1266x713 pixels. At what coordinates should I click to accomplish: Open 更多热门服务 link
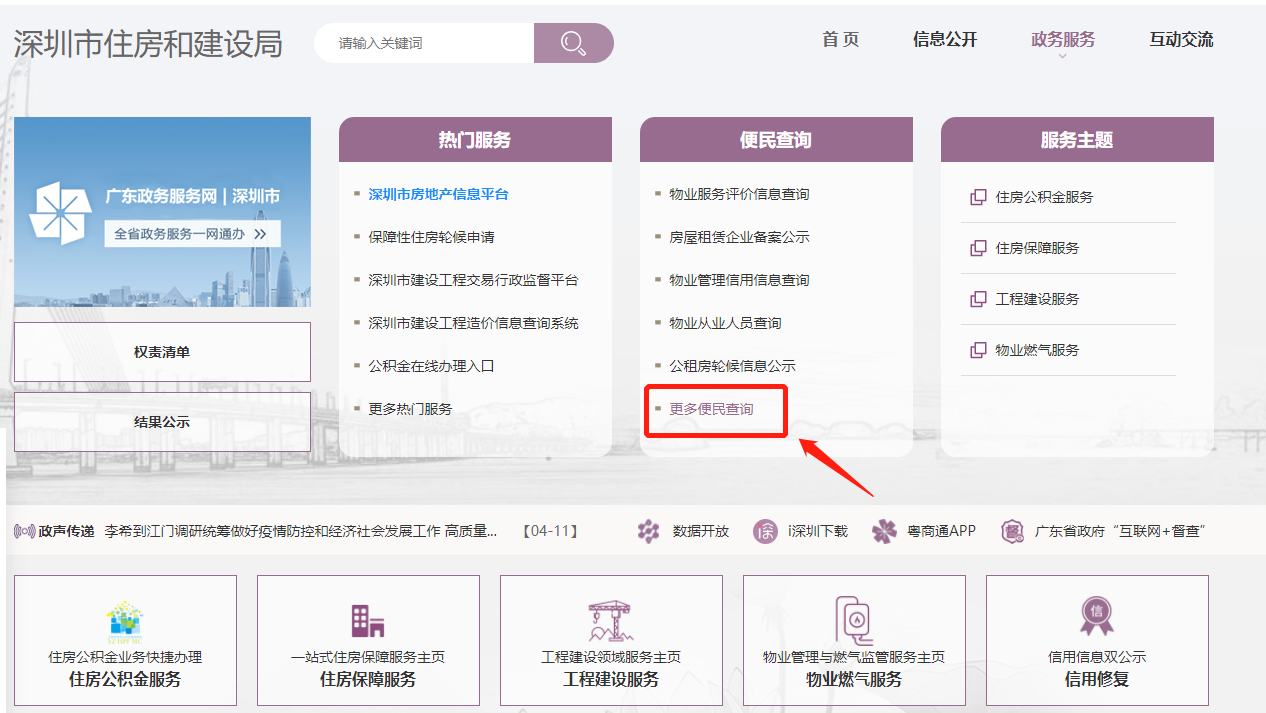pyautogui.click(x=410, y=409)
